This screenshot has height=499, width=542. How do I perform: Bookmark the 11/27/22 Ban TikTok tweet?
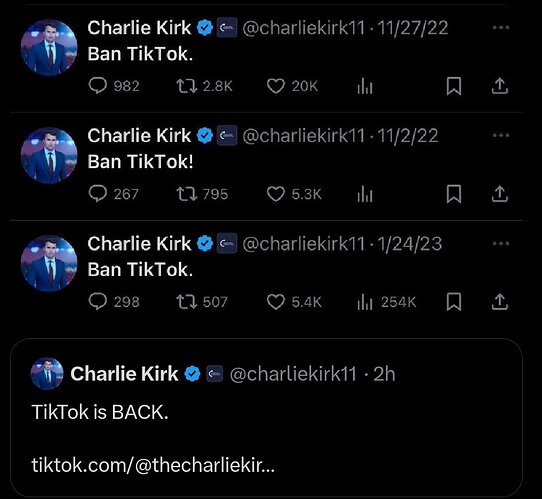pyautogui.click(x=454, y=86)
